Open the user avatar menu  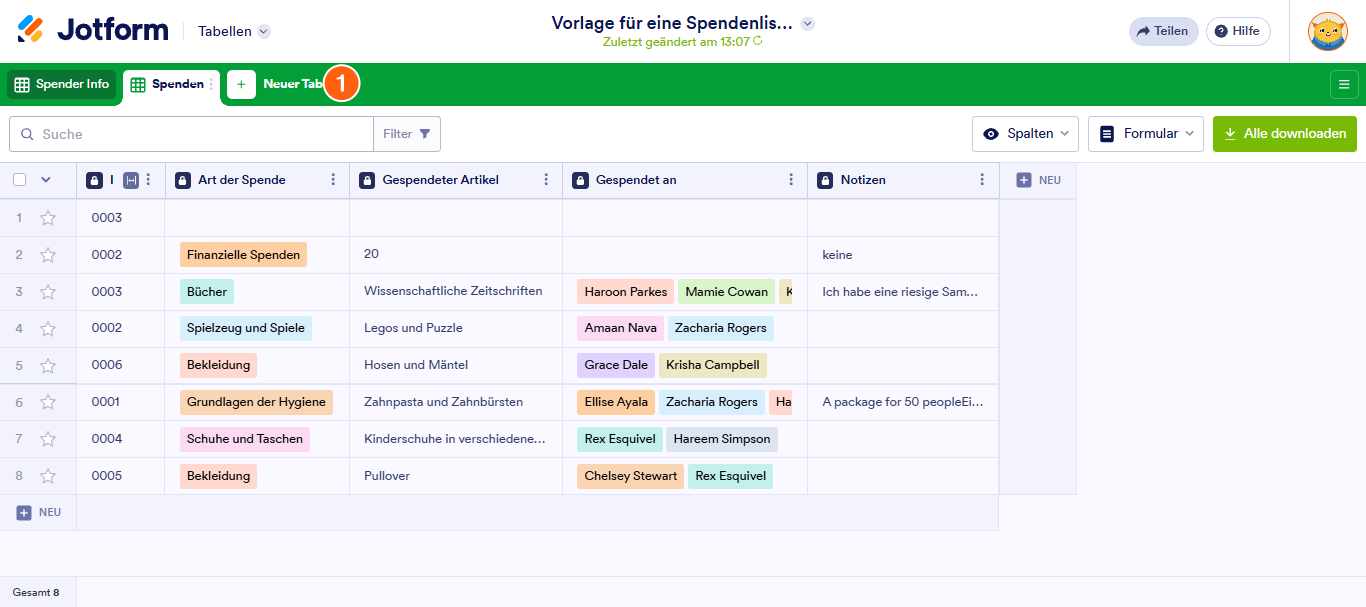[1328, 31]
